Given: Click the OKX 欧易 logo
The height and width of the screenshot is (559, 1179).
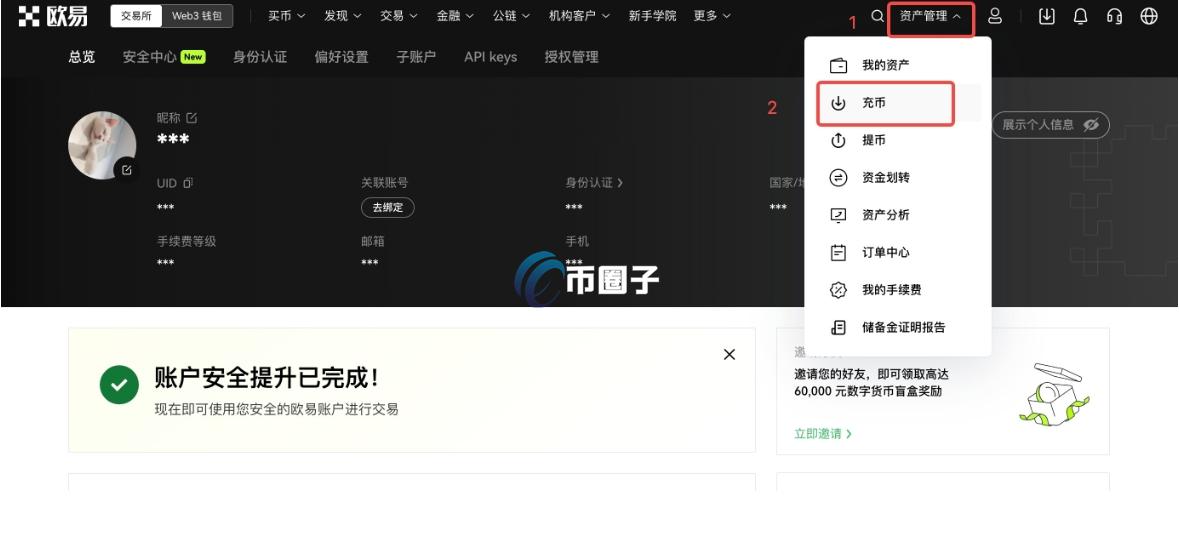Looking at the screenshot, I should pos(53,16).
